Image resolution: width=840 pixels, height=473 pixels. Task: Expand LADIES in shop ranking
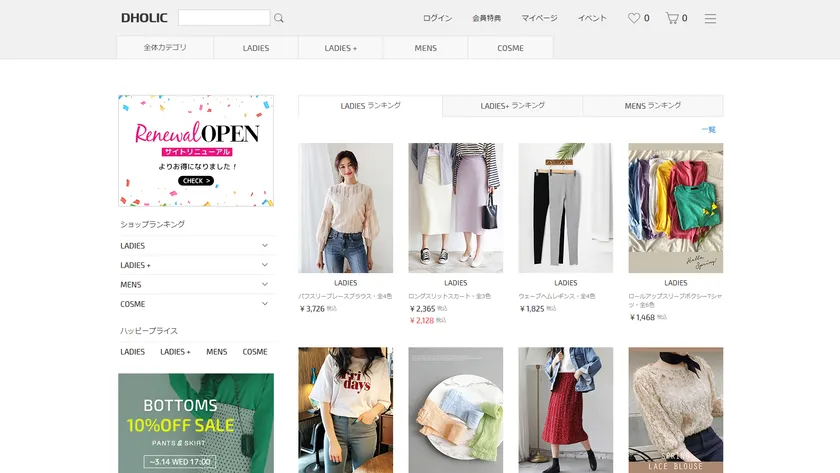pyautogui.click(x=196, y=245)
